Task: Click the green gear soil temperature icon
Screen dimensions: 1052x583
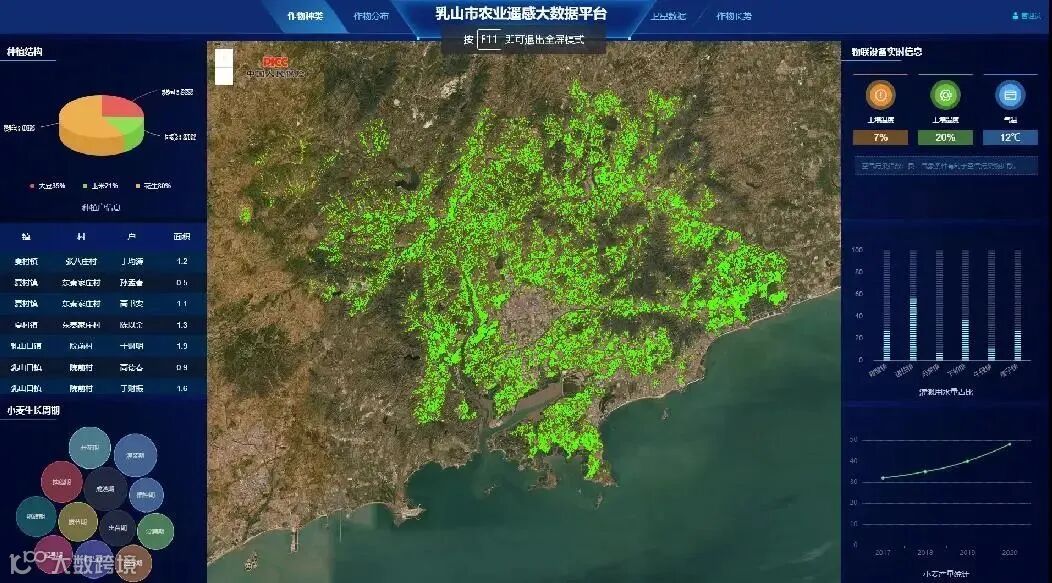Action: click(x=945, y=95)
